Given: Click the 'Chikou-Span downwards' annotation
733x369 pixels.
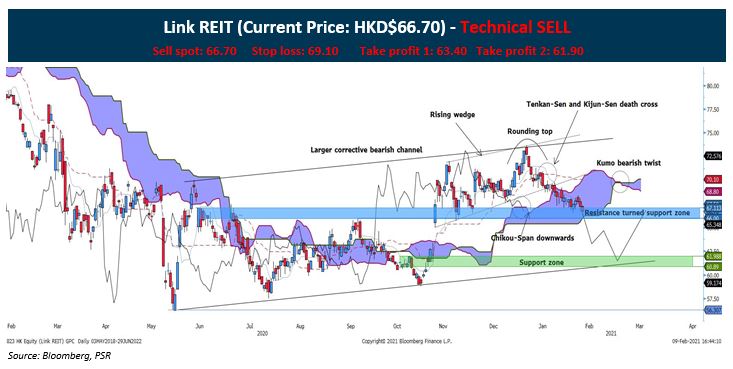Looking at the screenshot, I should (x=532, y=238).
